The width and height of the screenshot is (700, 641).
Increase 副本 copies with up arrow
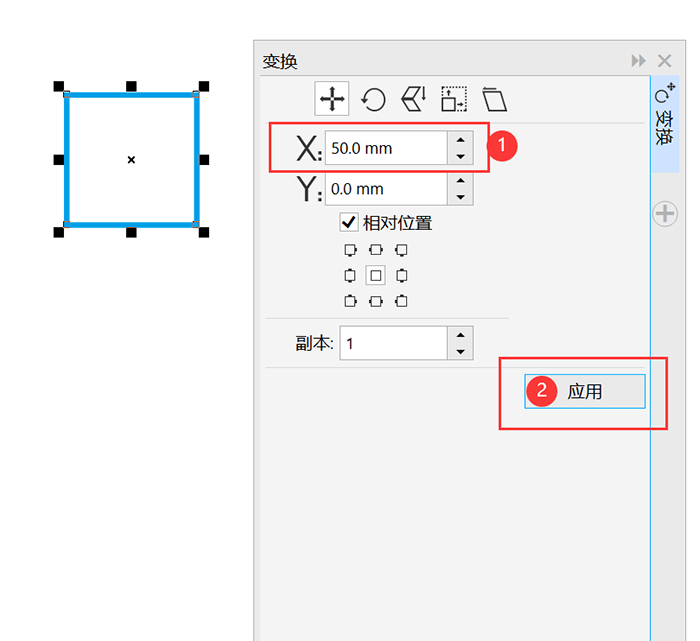(x=460, y=335)
